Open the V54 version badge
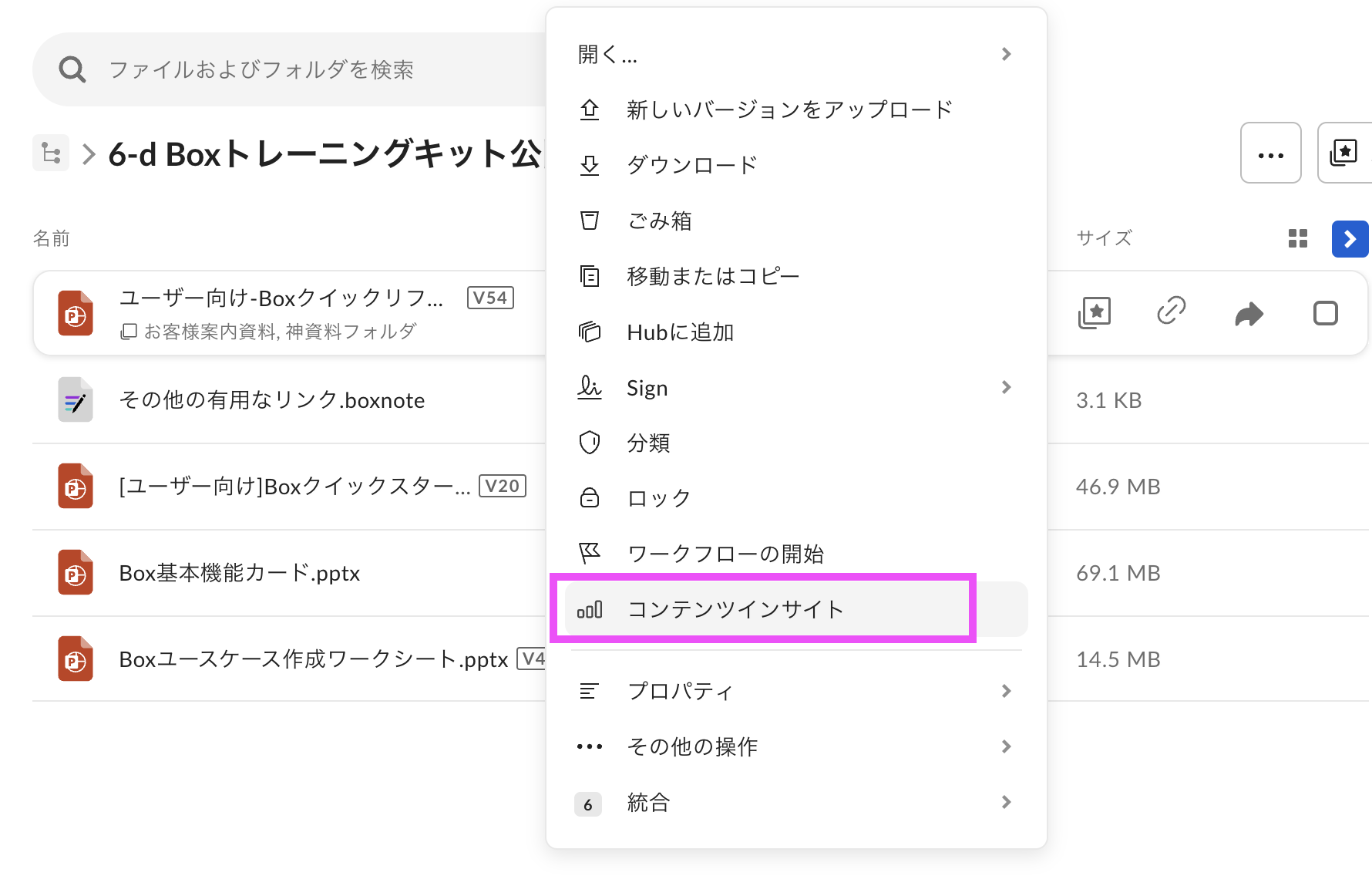This screenshot has height=876, width=1372. click(490, 298)
